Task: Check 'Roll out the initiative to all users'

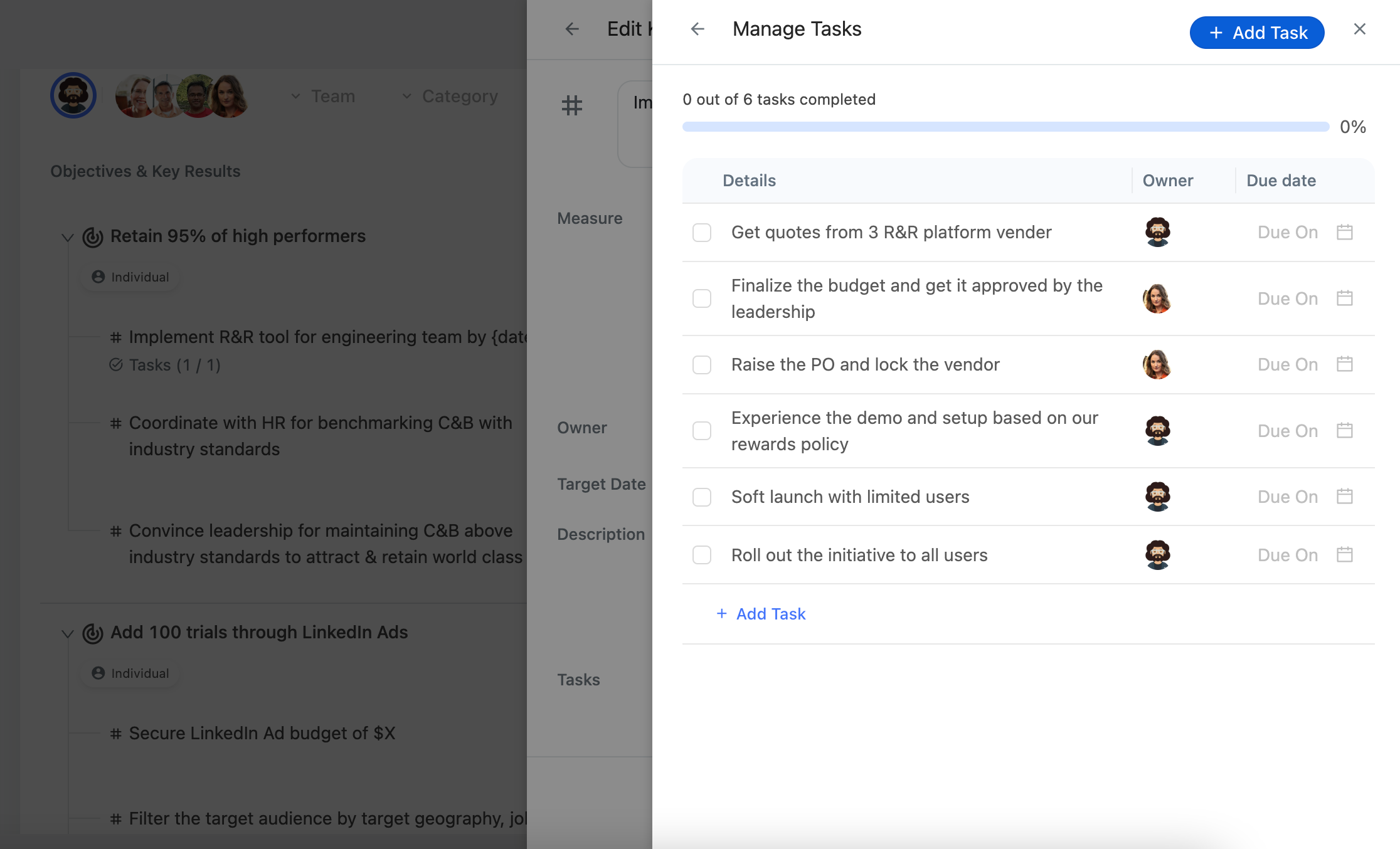Action: pyautogui.click(x=701, y=555)
